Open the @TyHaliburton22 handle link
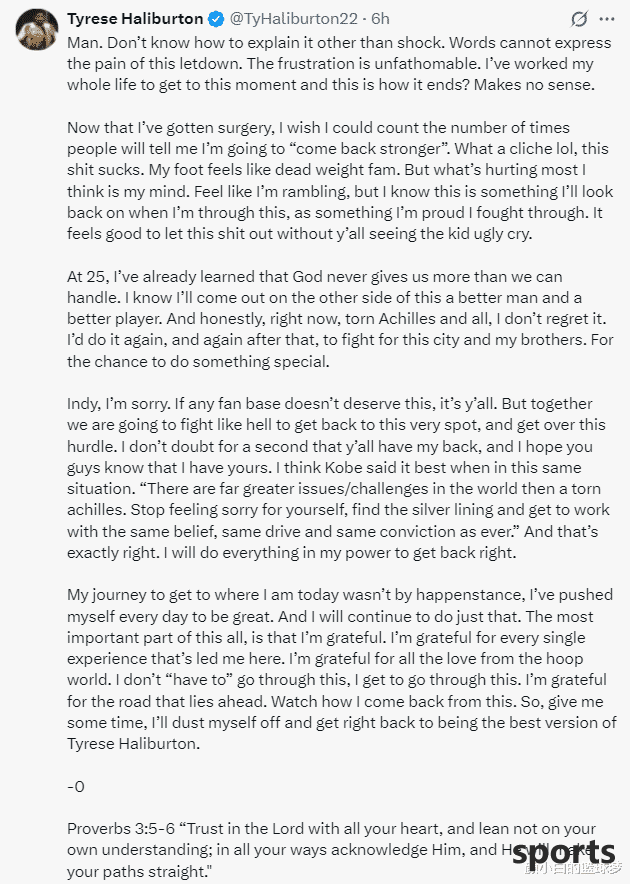This screenshot has height=884, width=630. [293, 19]
